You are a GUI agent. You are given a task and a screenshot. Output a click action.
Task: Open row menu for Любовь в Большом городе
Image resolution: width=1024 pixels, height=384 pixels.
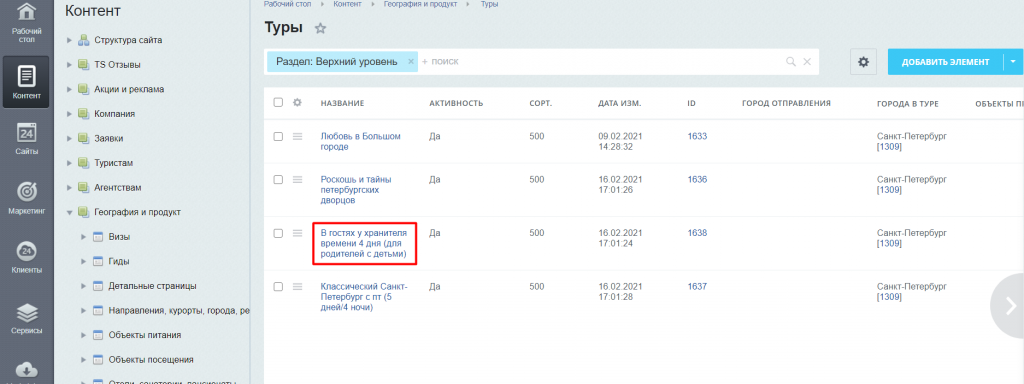(298, 136)
